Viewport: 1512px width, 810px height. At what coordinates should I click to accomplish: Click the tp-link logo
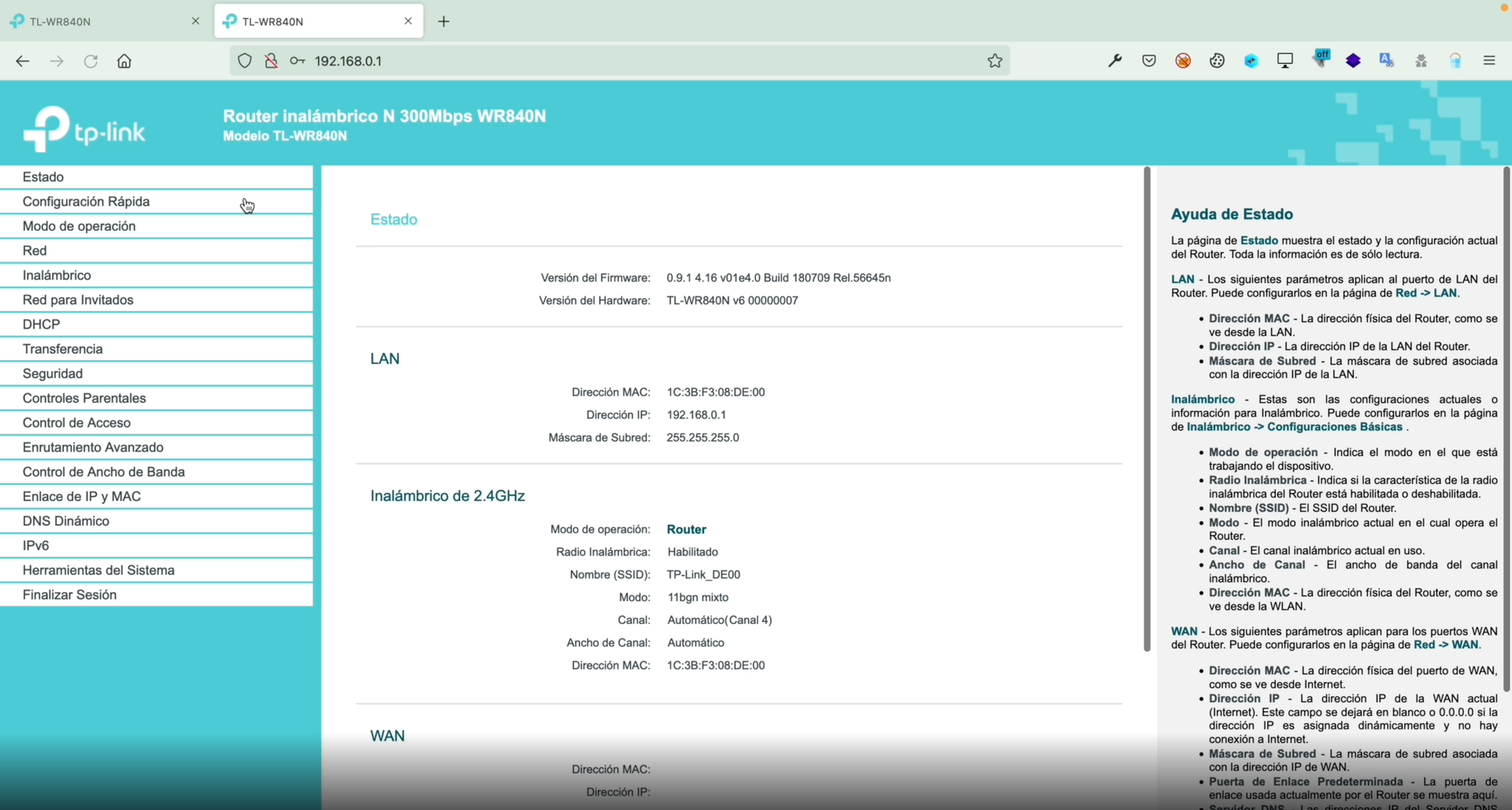click(84, 129)
